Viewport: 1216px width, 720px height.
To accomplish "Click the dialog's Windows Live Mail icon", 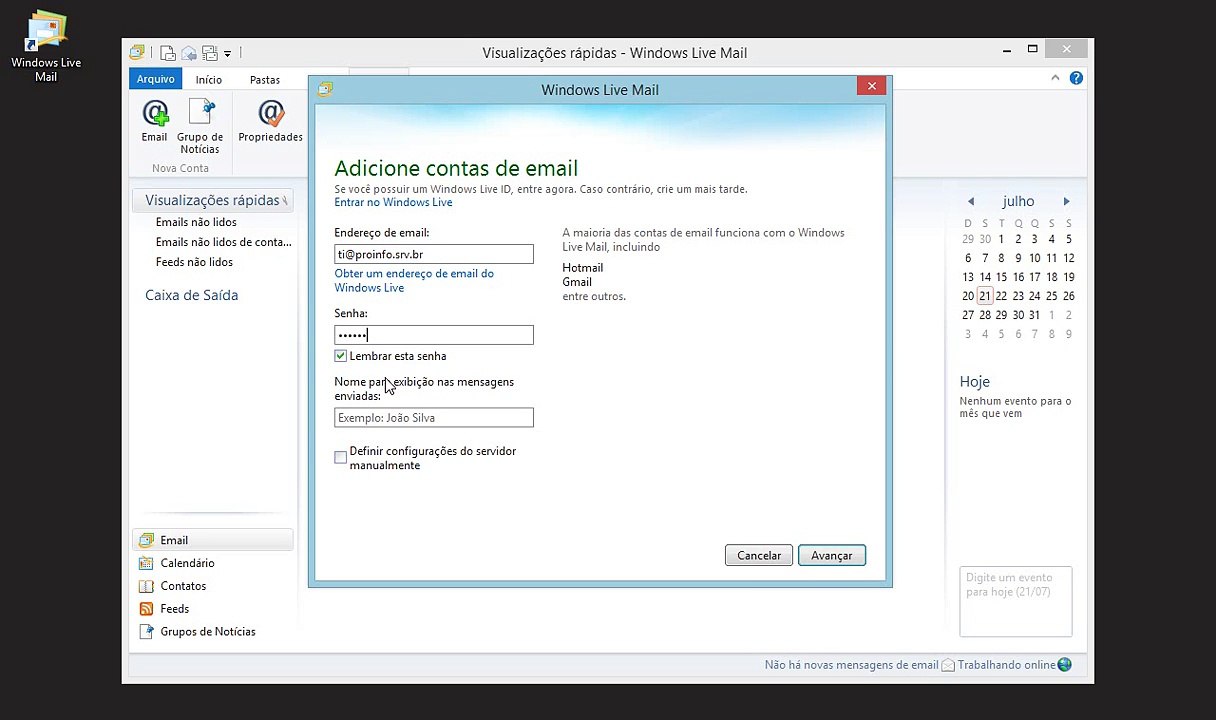I will point(325,89).
